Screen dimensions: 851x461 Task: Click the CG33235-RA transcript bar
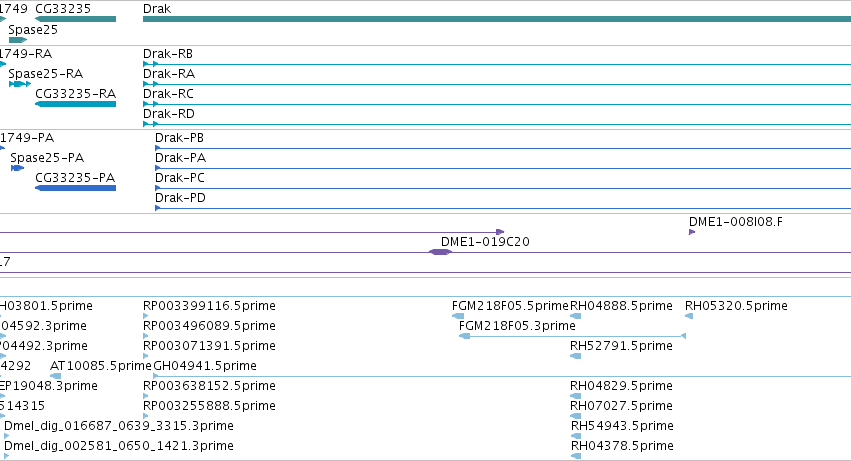75,104
